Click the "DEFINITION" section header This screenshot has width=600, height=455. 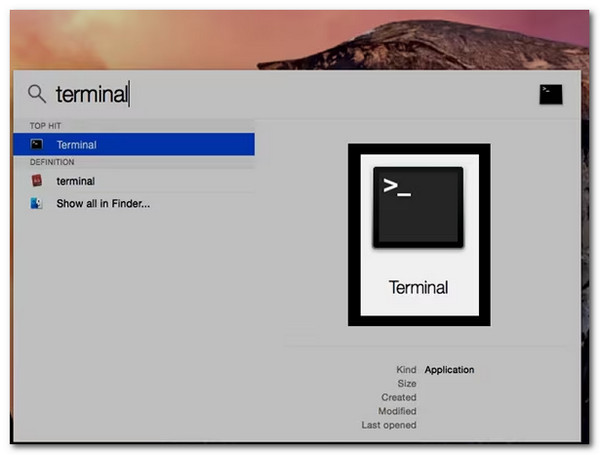pyautogui.click(x=52, y=162)
